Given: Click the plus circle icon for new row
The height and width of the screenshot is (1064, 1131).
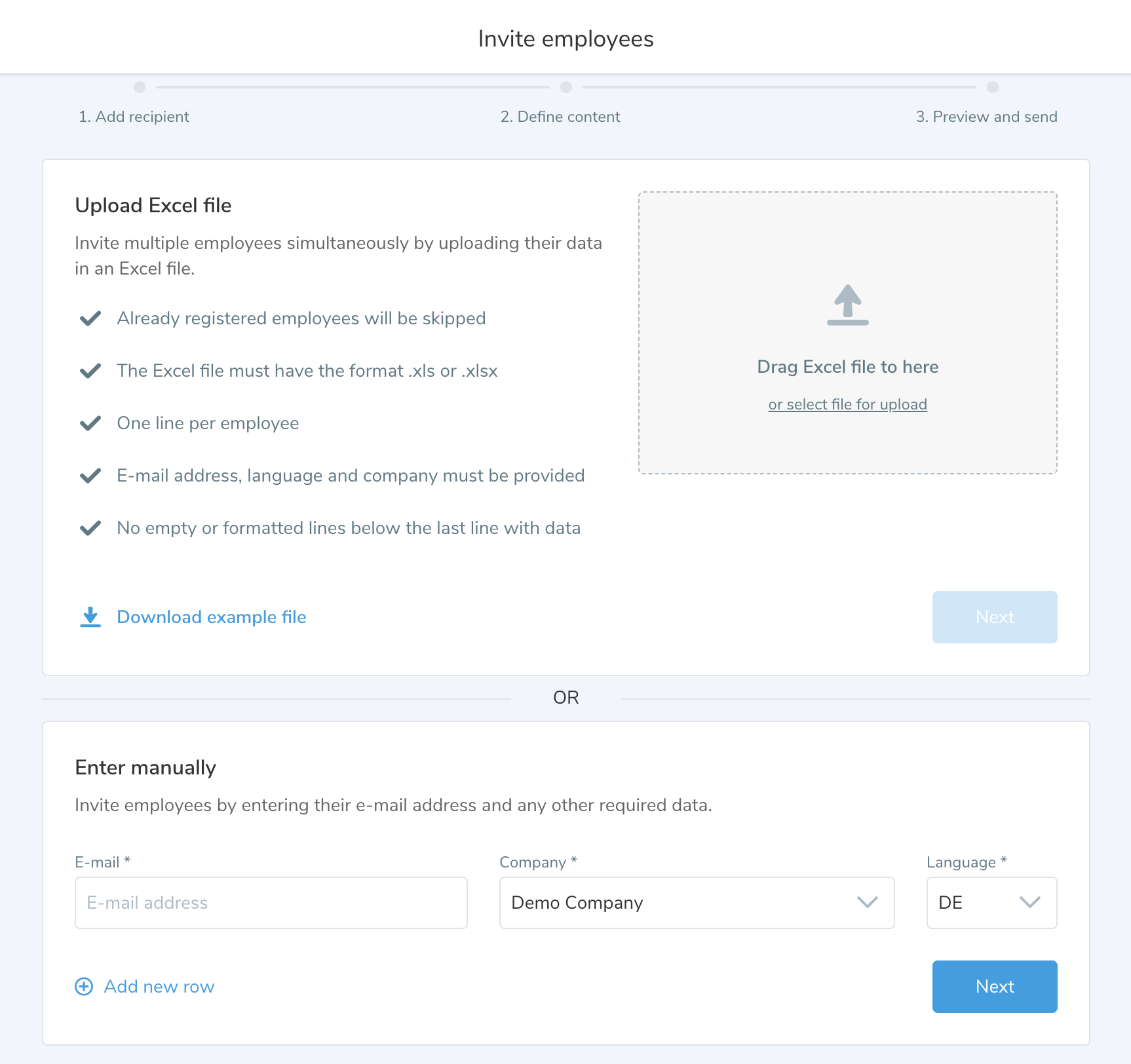Looking at the screenshot, I should 84,987.
